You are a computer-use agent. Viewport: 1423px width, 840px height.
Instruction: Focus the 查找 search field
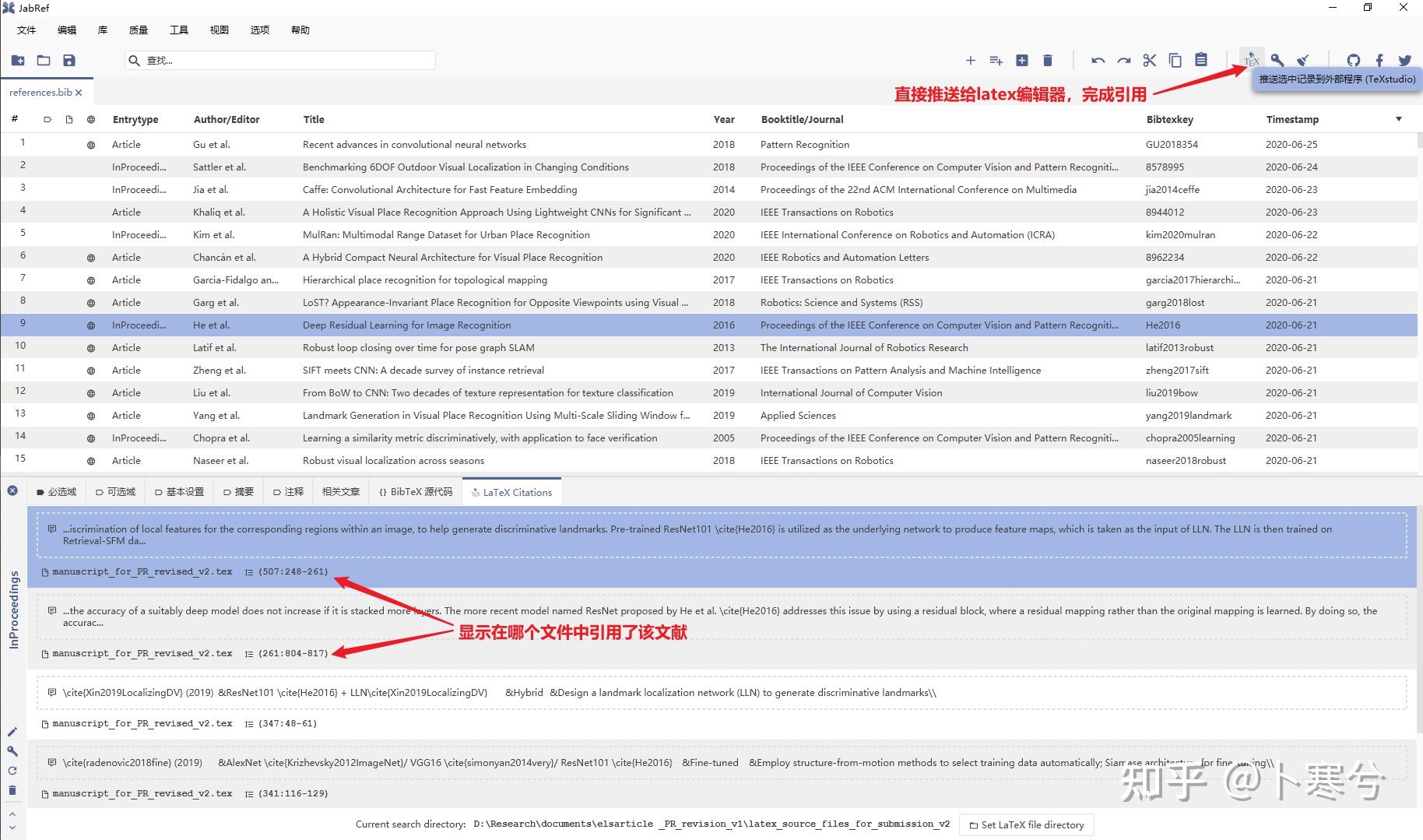coord(279,60)
